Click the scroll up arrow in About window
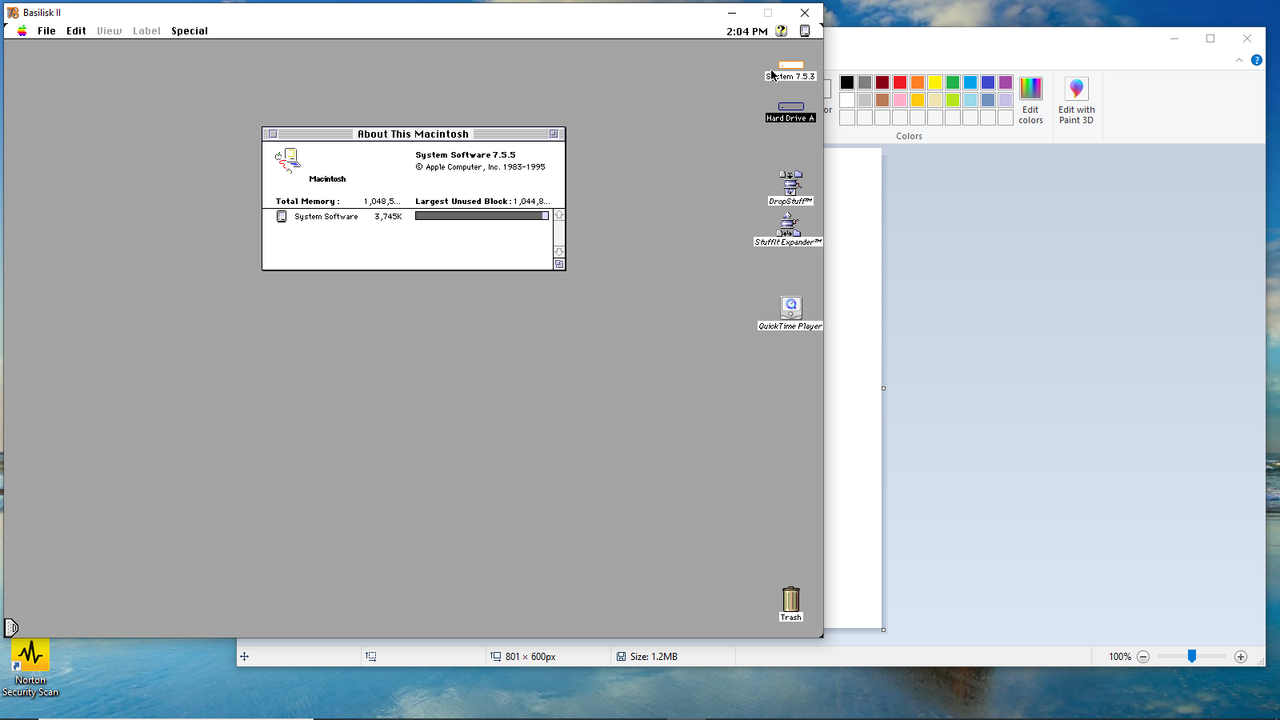Screen dimensions: 1280x720 click(559, 215)
